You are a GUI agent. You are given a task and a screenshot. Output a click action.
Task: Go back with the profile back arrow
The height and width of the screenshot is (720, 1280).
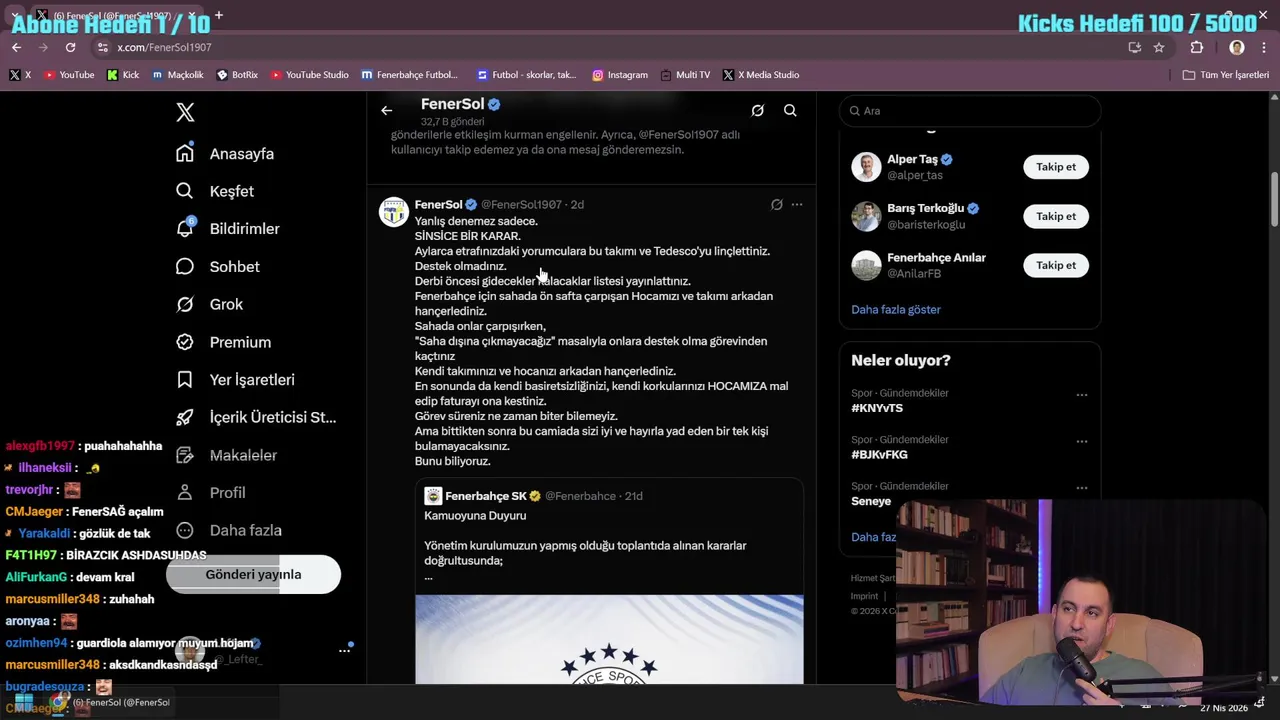(x=387, y=111)
